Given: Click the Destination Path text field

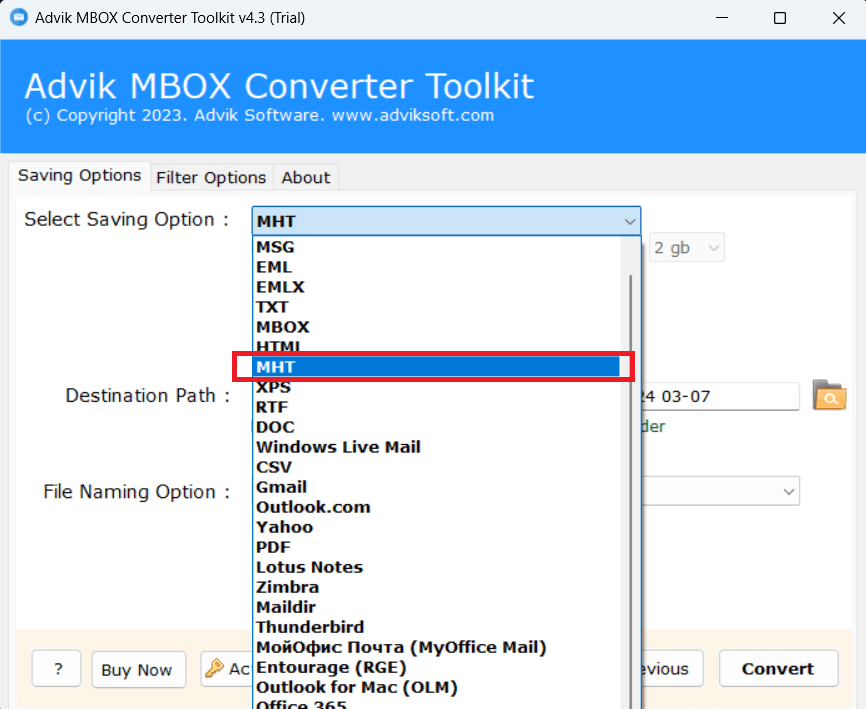Looking at the screenshot, I should (x=720, y=396).
